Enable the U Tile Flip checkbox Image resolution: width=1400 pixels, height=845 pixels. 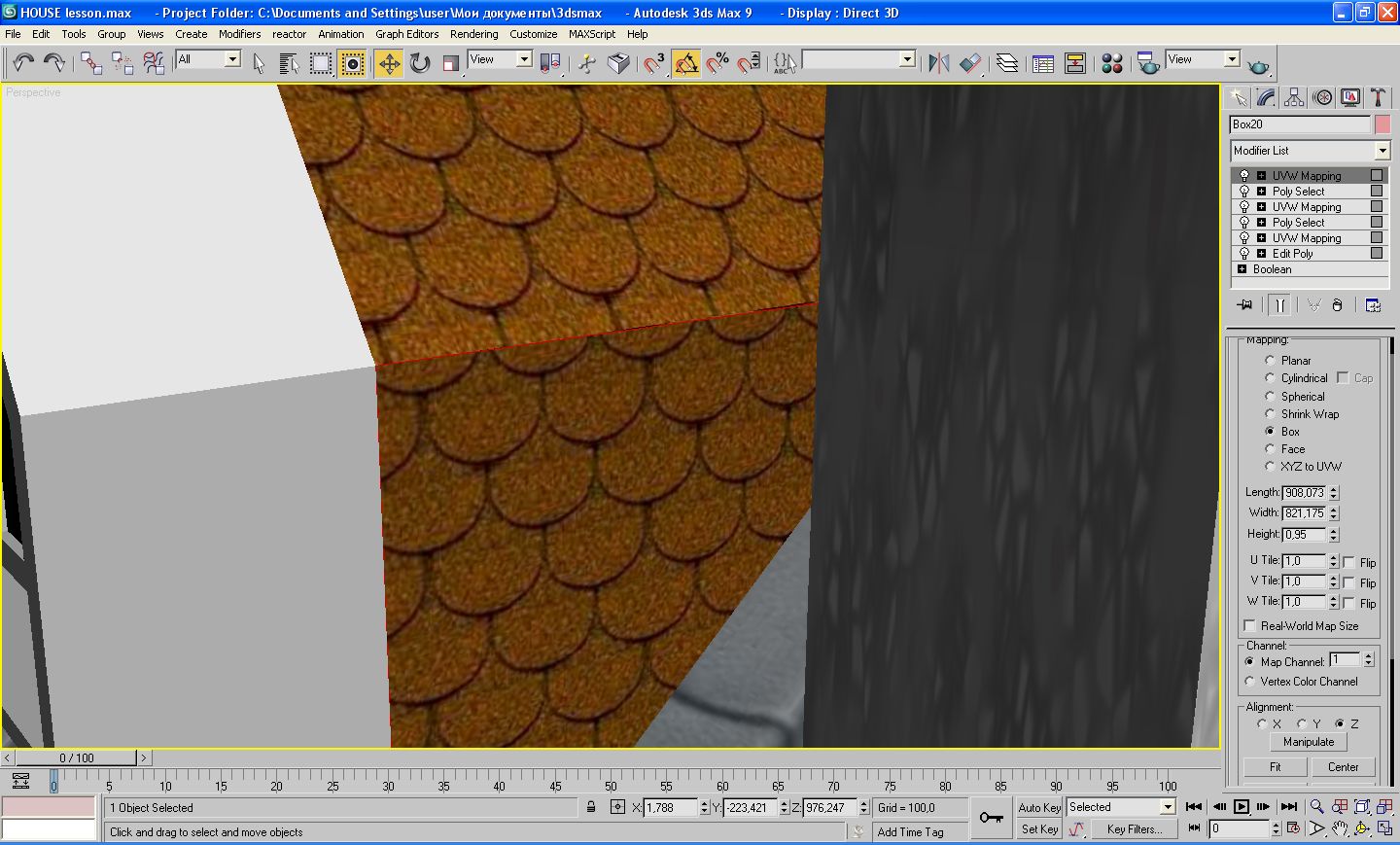point(1348,563)
